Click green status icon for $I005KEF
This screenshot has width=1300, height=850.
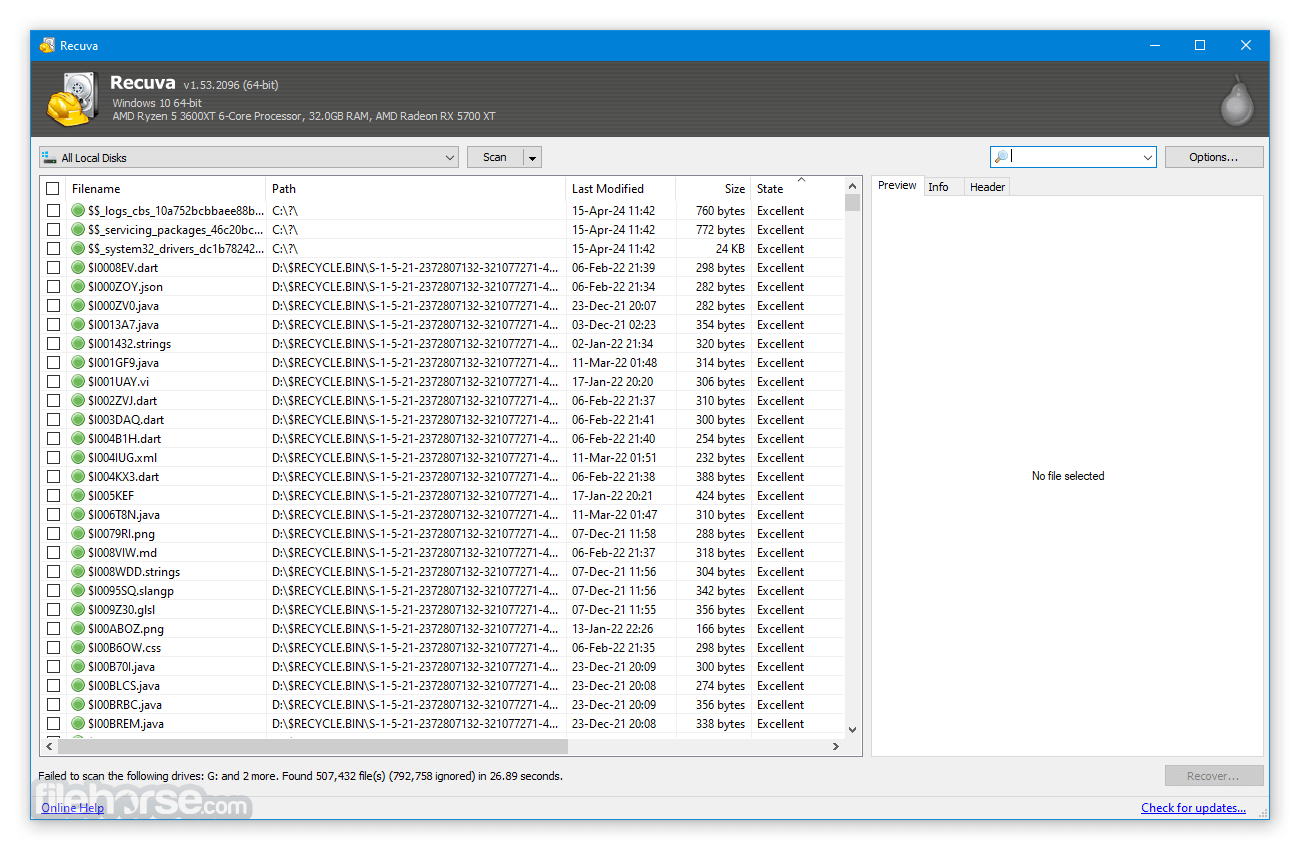coord(79,496)
